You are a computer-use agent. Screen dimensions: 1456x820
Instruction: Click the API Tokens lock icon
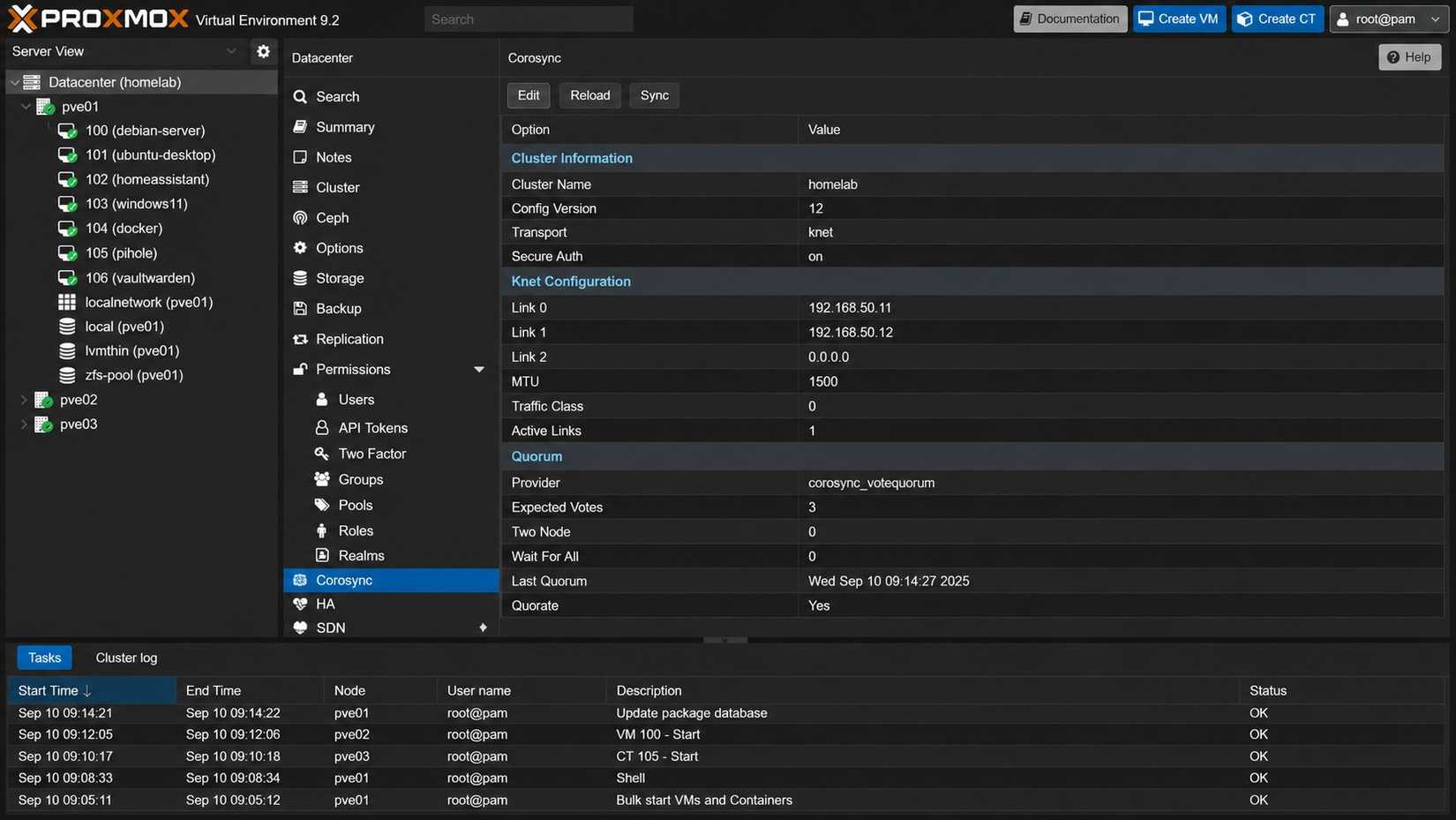click(x=322, y=427)
